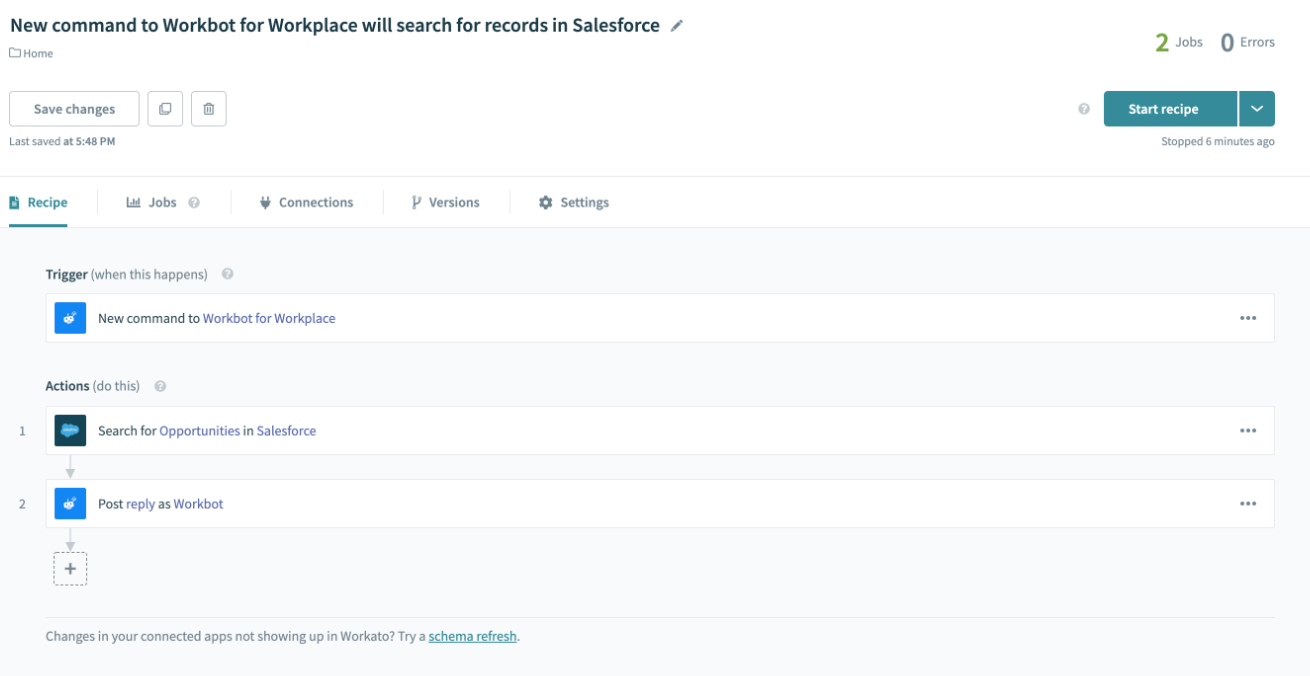Open the Connections tab
The height and width of the screenshot is (676, 1310).
tap(306, 202)
